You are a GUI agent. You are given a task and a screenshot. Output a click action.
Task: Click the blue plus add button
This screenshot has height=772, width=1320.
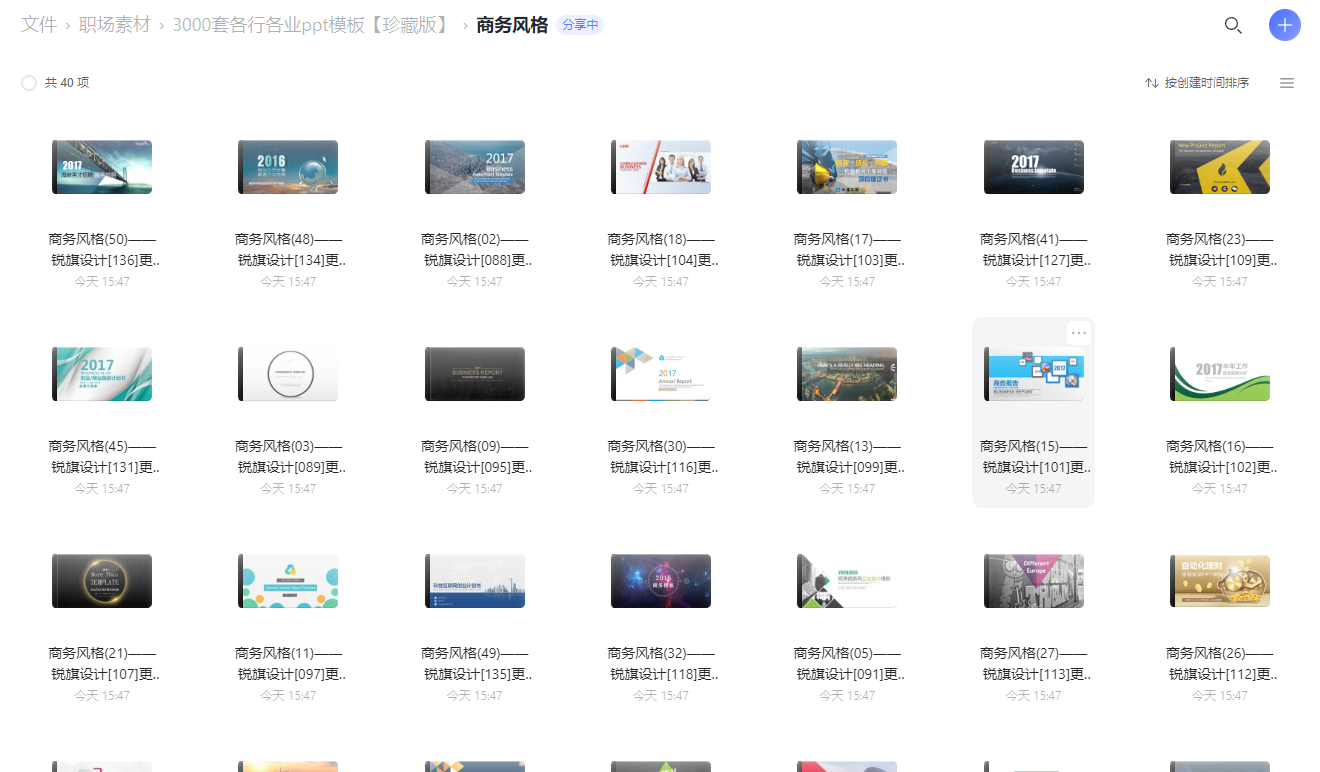tap(1285, 25)
